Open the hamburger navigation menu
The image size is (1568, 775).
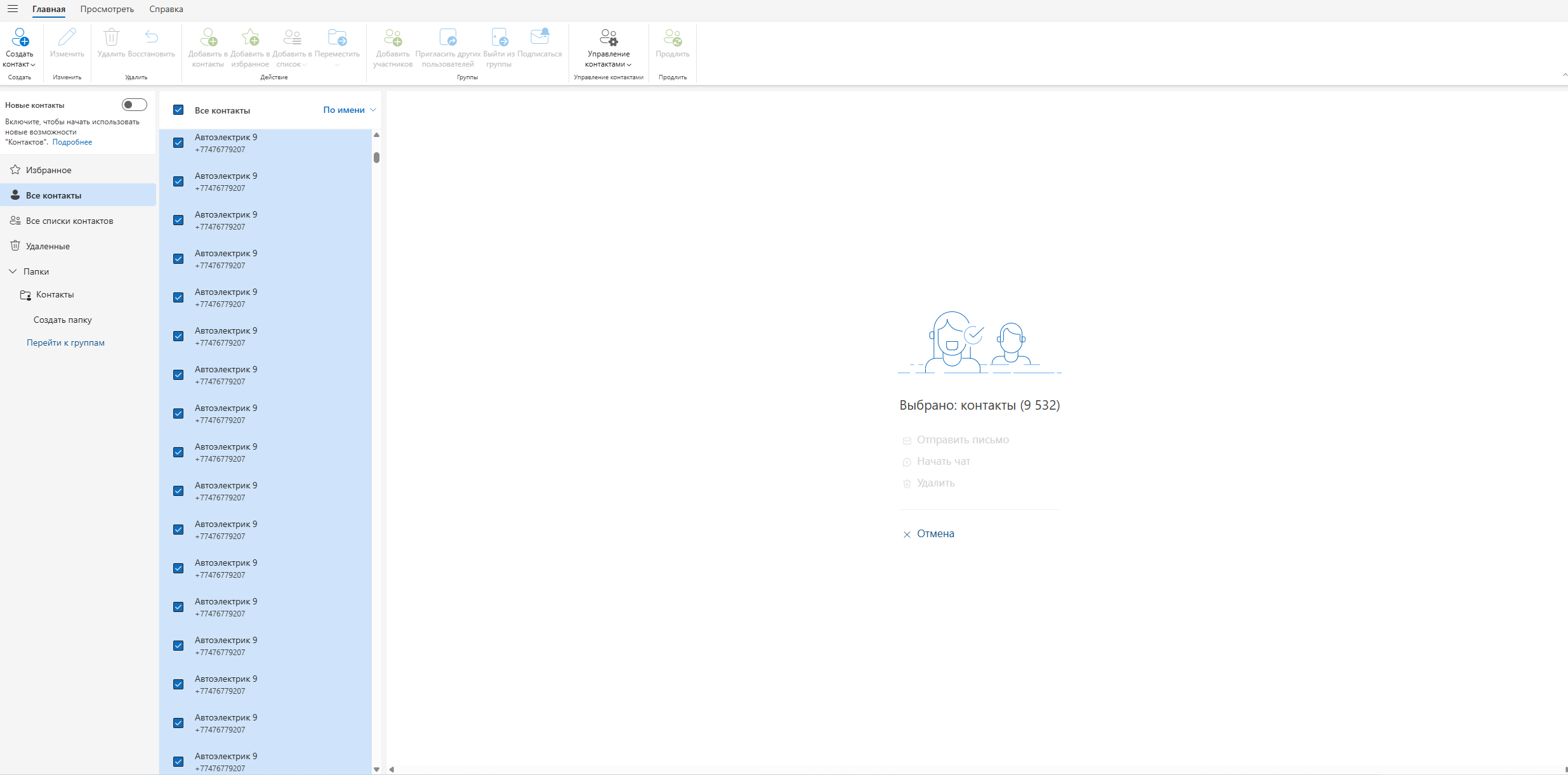coord(13,9)
